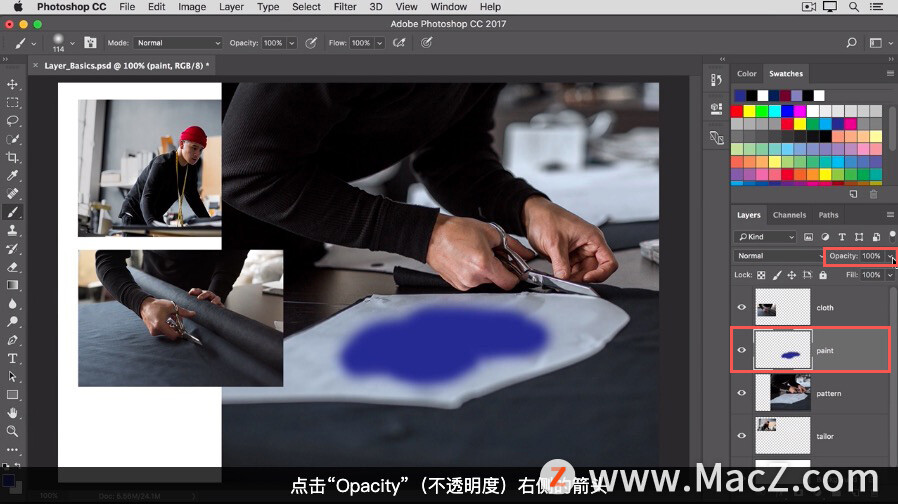This screenshot has height=504, width=898.
Task: Open the Properties panel icon
Action: pos(716,108)
